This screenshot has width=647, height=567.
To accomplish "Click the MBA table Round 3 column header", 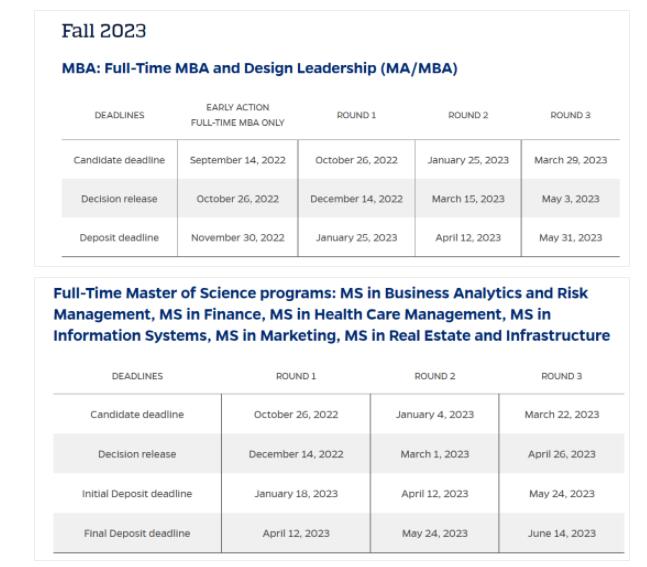I will (570, 115).
